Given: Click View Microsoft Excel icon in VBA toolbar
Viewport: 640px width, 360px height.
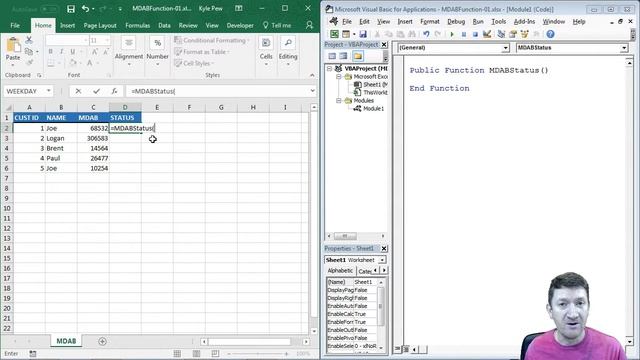Looking at the screenshot, I should [334, 34].
